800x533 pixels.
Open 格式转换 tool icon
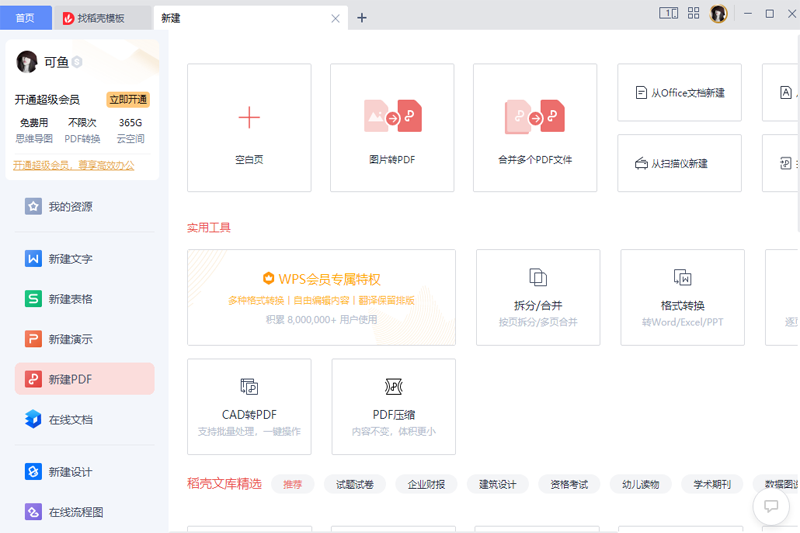pos(682,277)
